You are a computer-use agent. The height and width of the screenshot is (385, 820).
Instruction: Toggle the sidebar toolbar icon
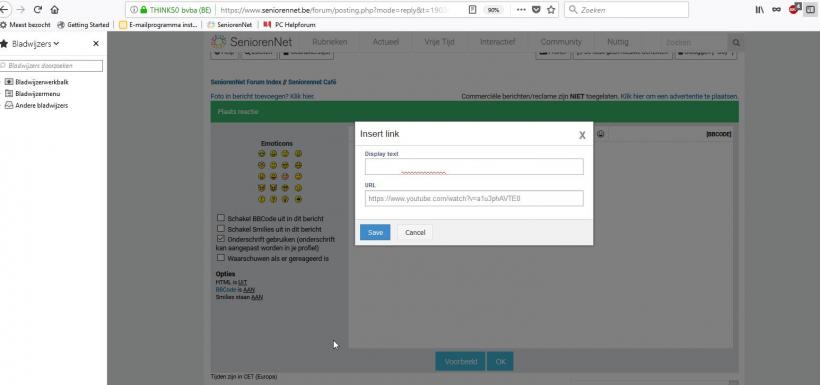(810, 9)
